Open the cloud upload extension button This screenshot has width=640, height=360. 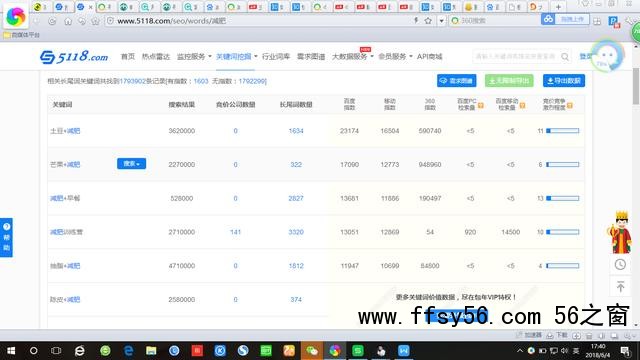pos(565,19)
